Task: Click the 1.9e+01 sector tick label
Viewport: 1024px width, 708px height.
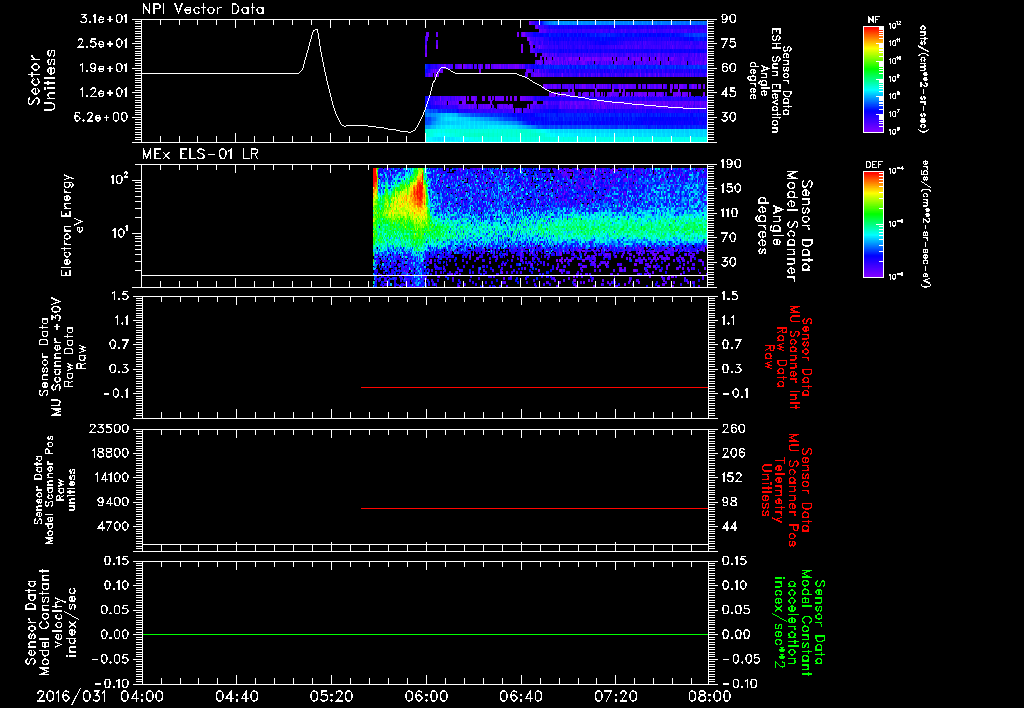Action: [x=104, y=68]
